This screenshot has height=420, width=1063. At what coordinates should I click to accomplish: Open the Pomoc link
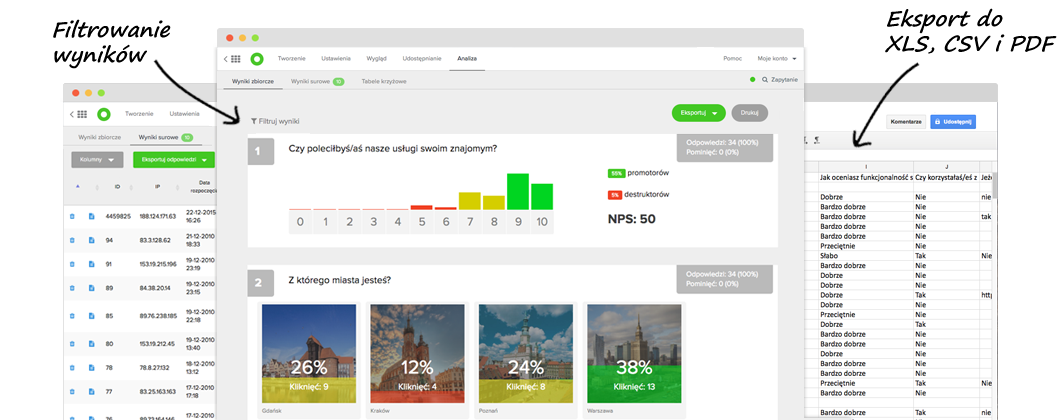[733, 59]
